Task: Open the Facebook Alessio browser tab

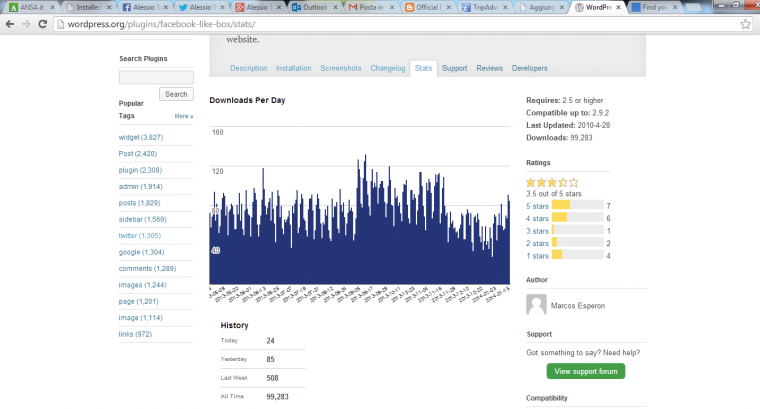Action: (143, 7)
